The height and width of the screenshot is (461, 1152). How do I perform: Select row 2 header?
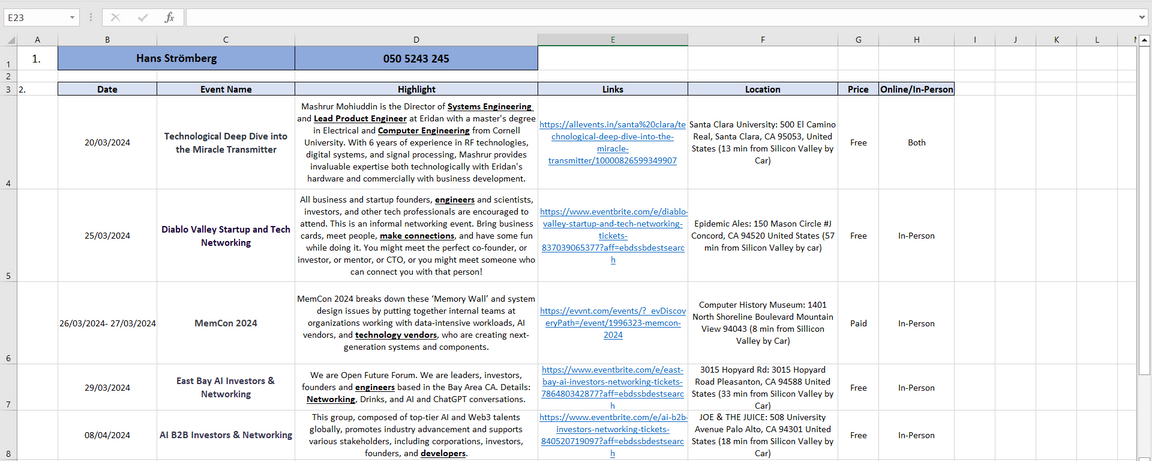[x=8, y=76]
